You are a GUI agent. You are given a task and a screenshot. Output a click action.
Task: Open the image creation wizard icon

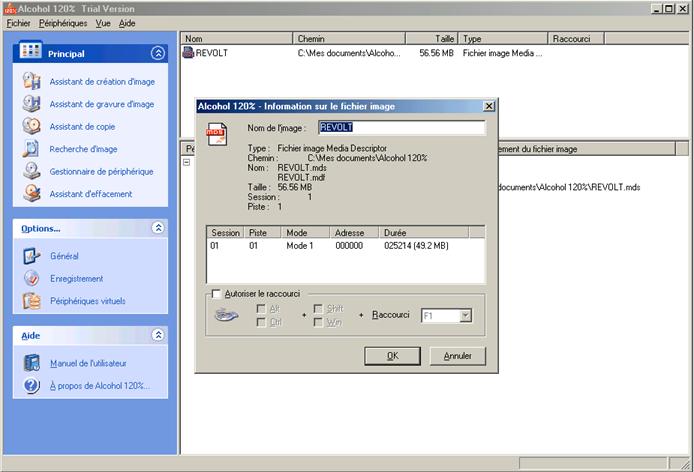32,81
